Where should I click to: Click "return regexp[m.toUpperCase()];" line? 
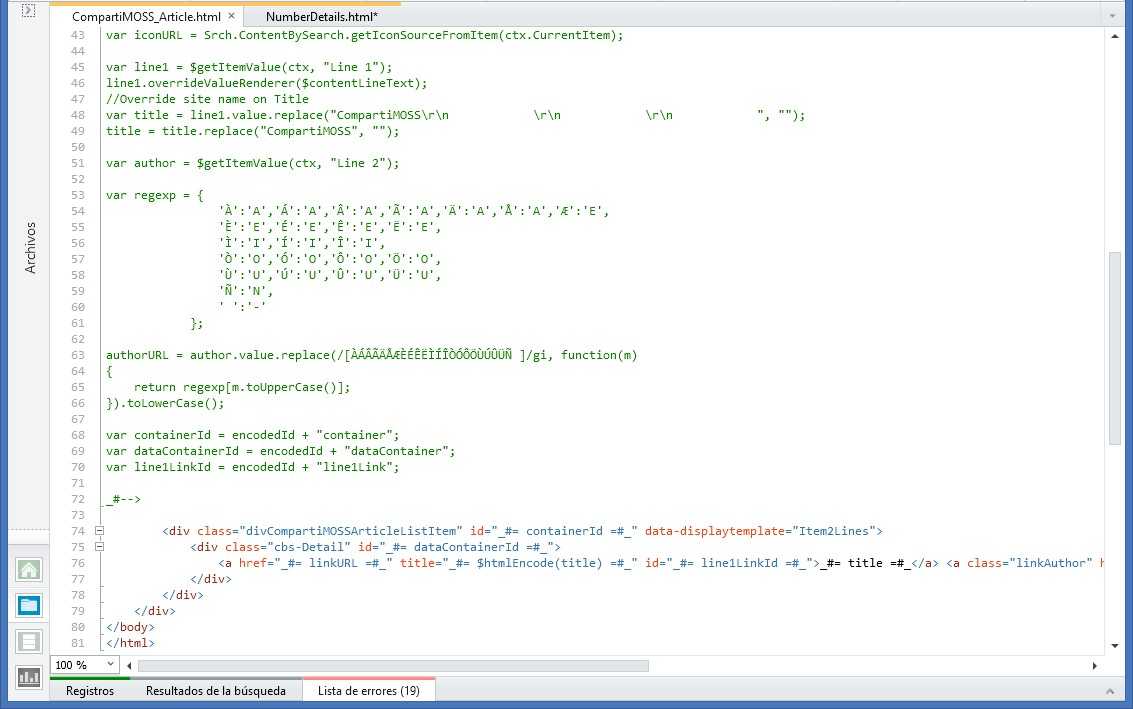tap(241, 387)
